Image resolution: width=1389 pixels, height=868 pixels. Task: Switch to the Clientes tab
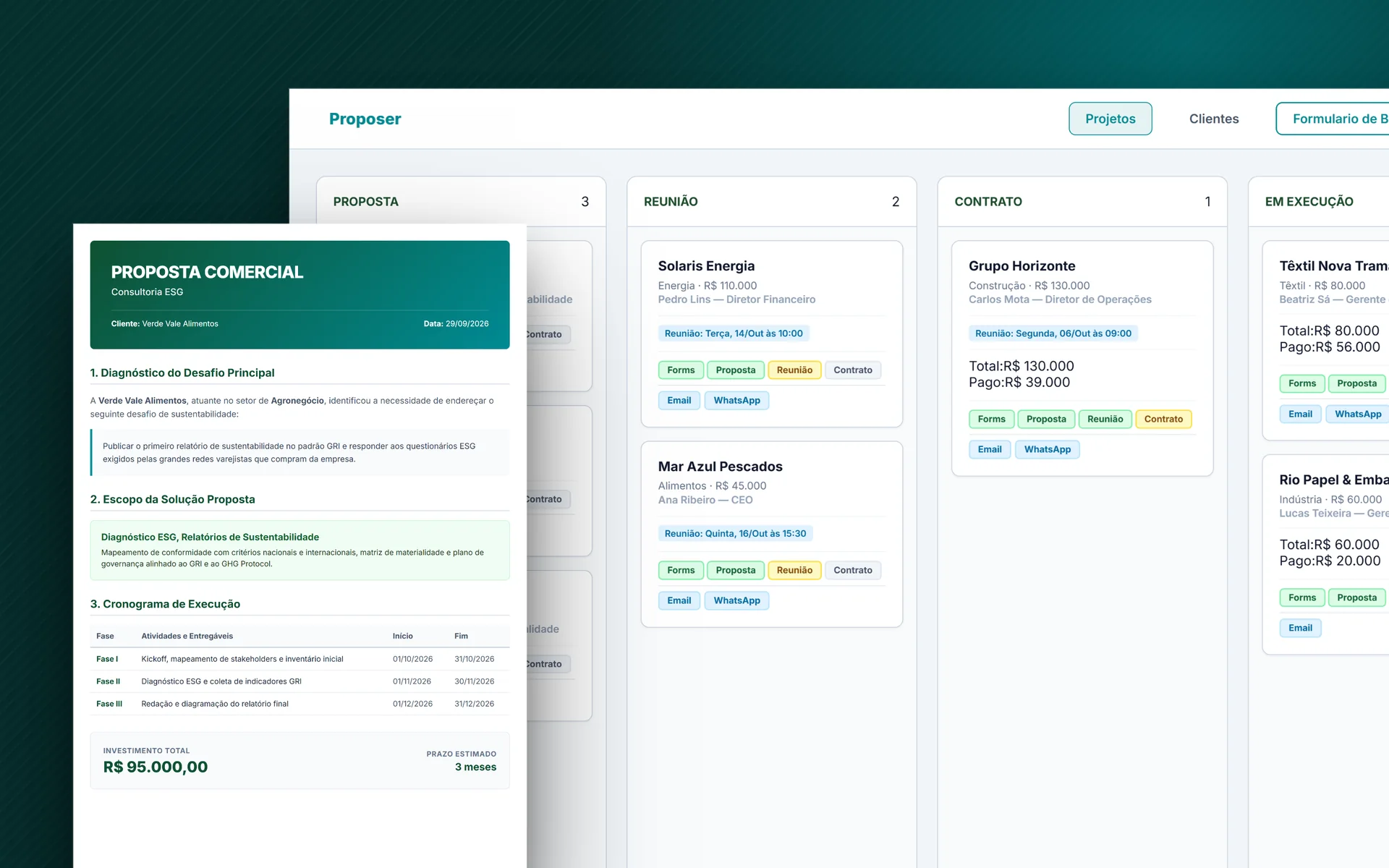click(x=1214, y=119)
